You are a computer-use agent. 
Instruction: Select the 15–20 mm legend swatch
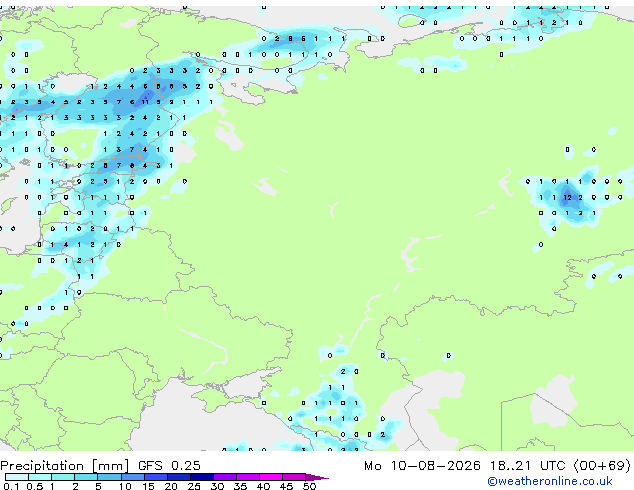point(155,477)
